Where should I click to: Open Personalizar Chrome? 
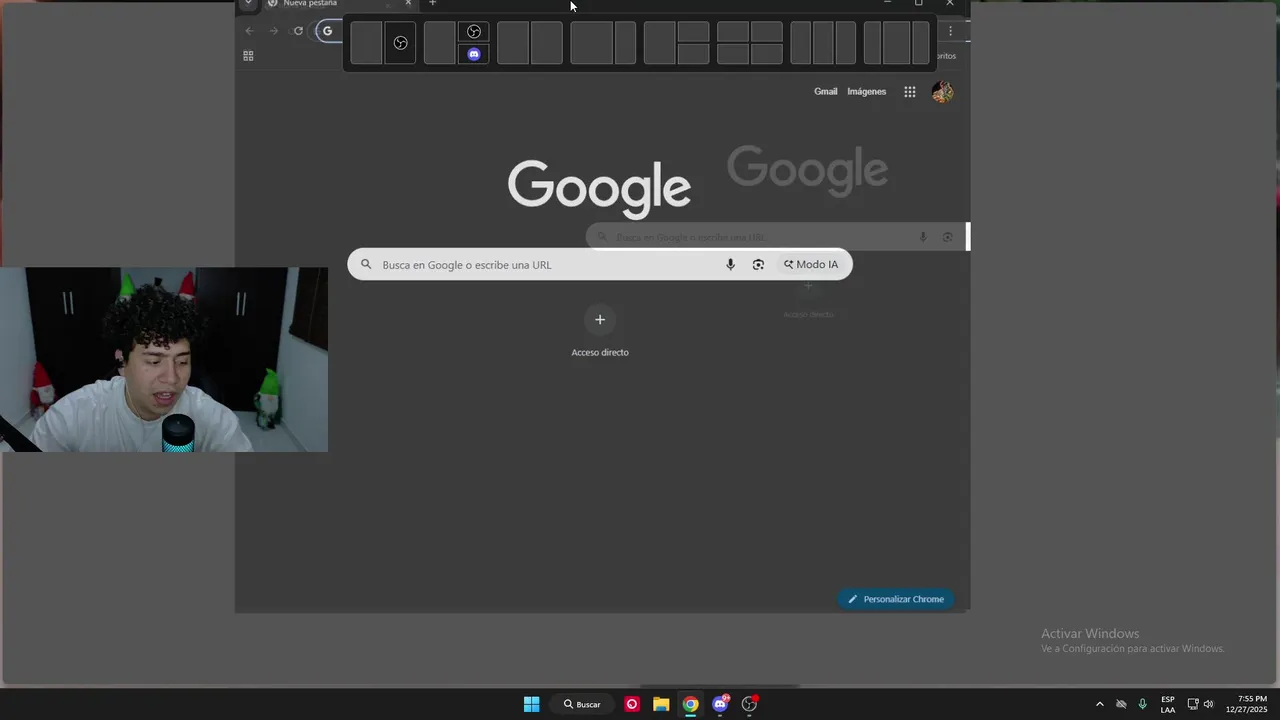[x=897, y=599]
